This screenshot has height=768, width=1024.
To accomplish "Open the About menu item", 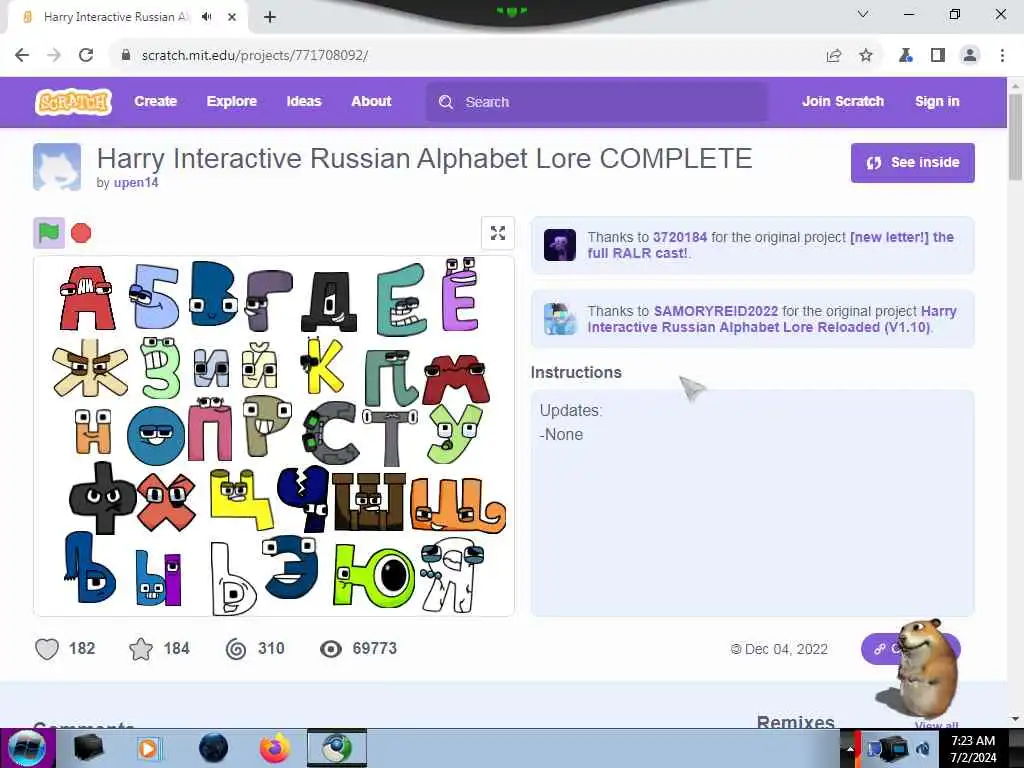I will click(x=371, y=101).
